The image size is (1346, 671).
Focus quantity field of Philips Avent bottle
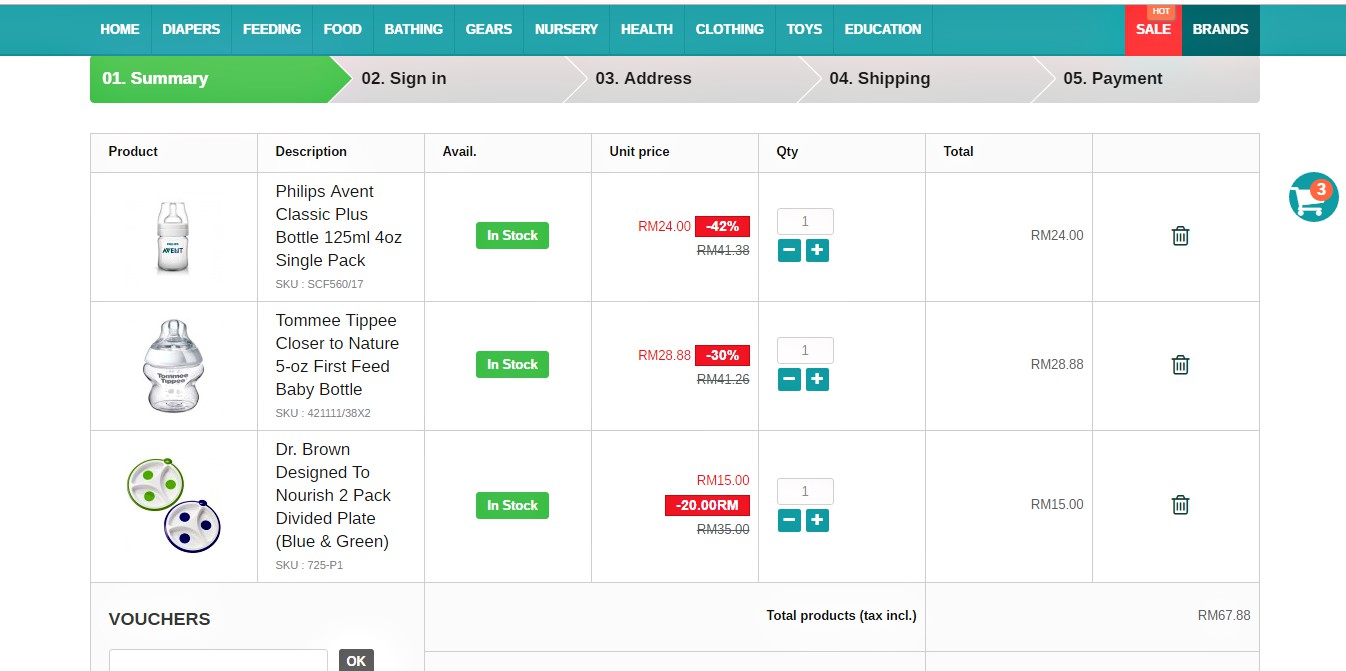(x=805, y=222)
